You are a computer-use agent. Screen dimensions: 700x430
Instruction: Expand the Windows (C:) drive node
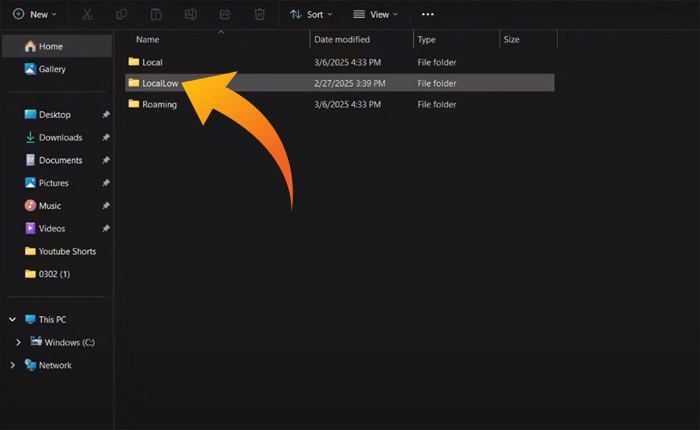click(18, 343)
